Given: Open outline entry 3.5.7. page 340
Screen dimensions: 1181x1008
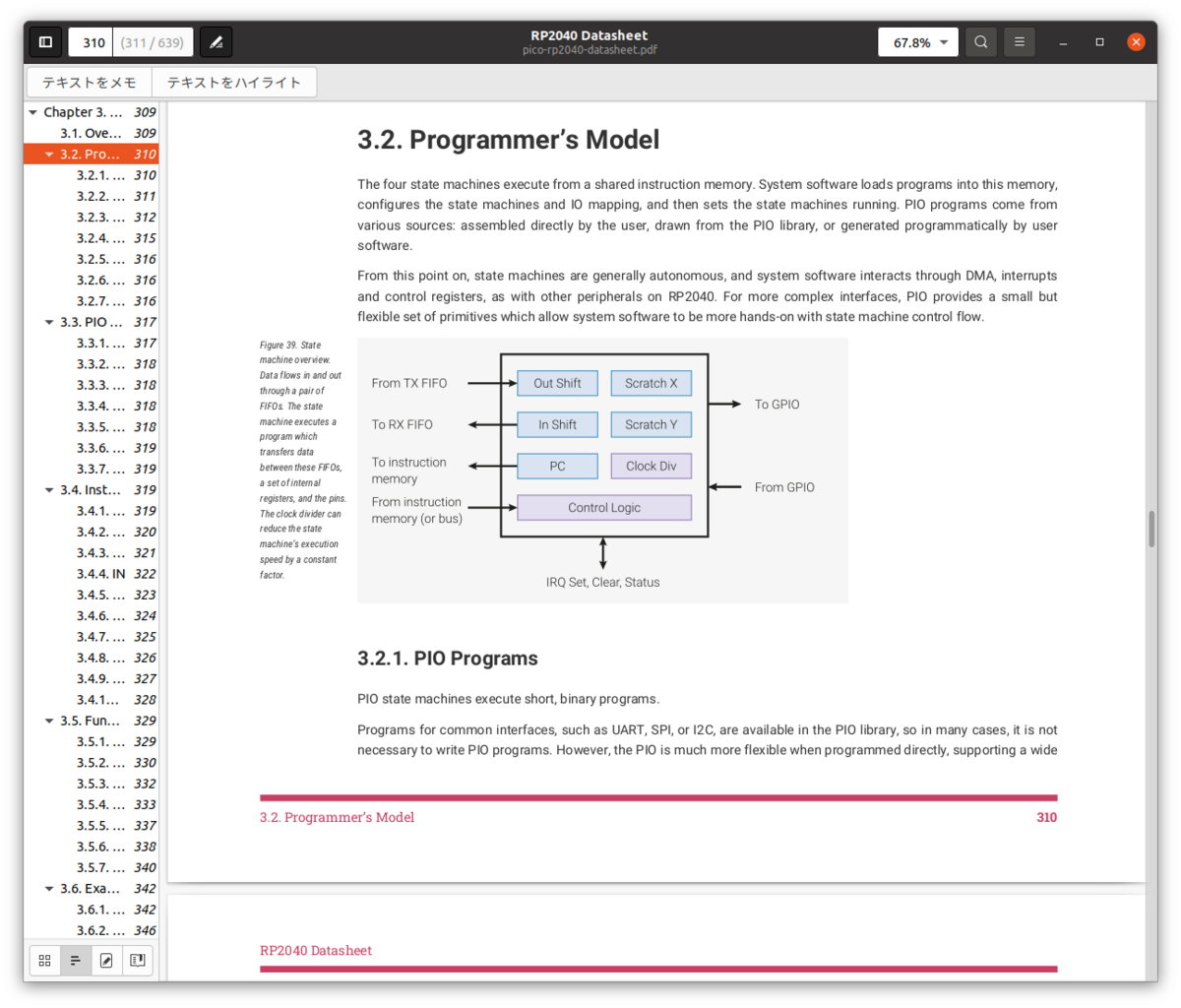Looking at the screenshot, I should coord(92,867).
